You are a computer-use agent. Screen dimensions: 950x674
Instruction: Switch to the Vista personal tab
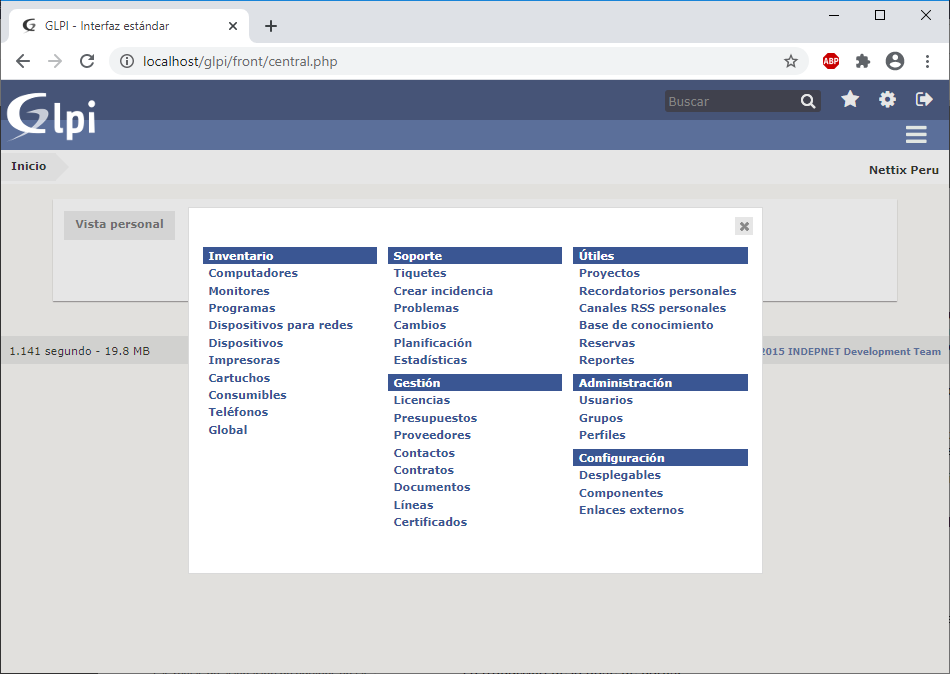[x=119, y=225]
